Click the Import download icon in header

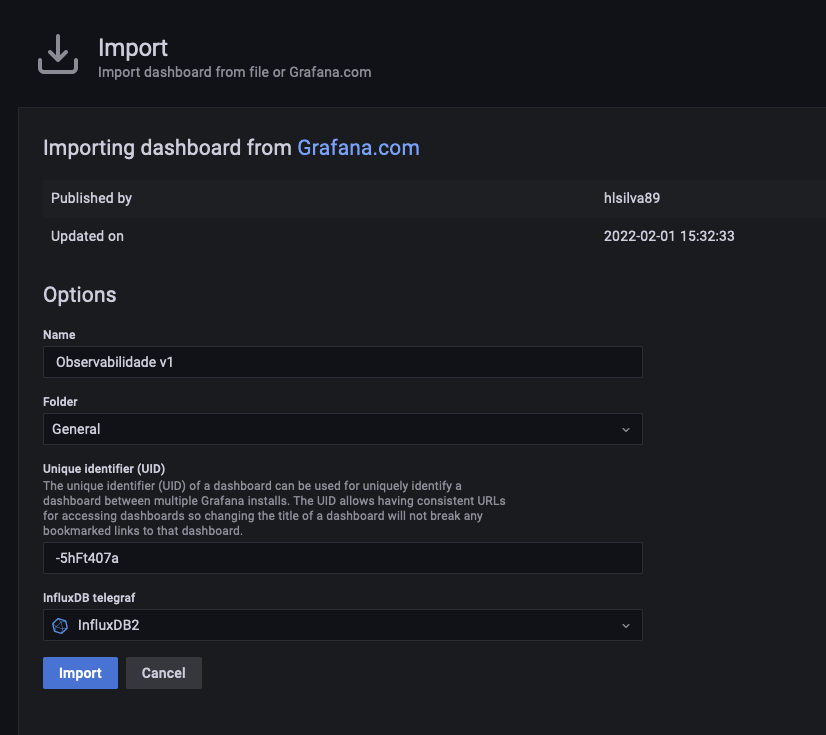click(58, 54)
